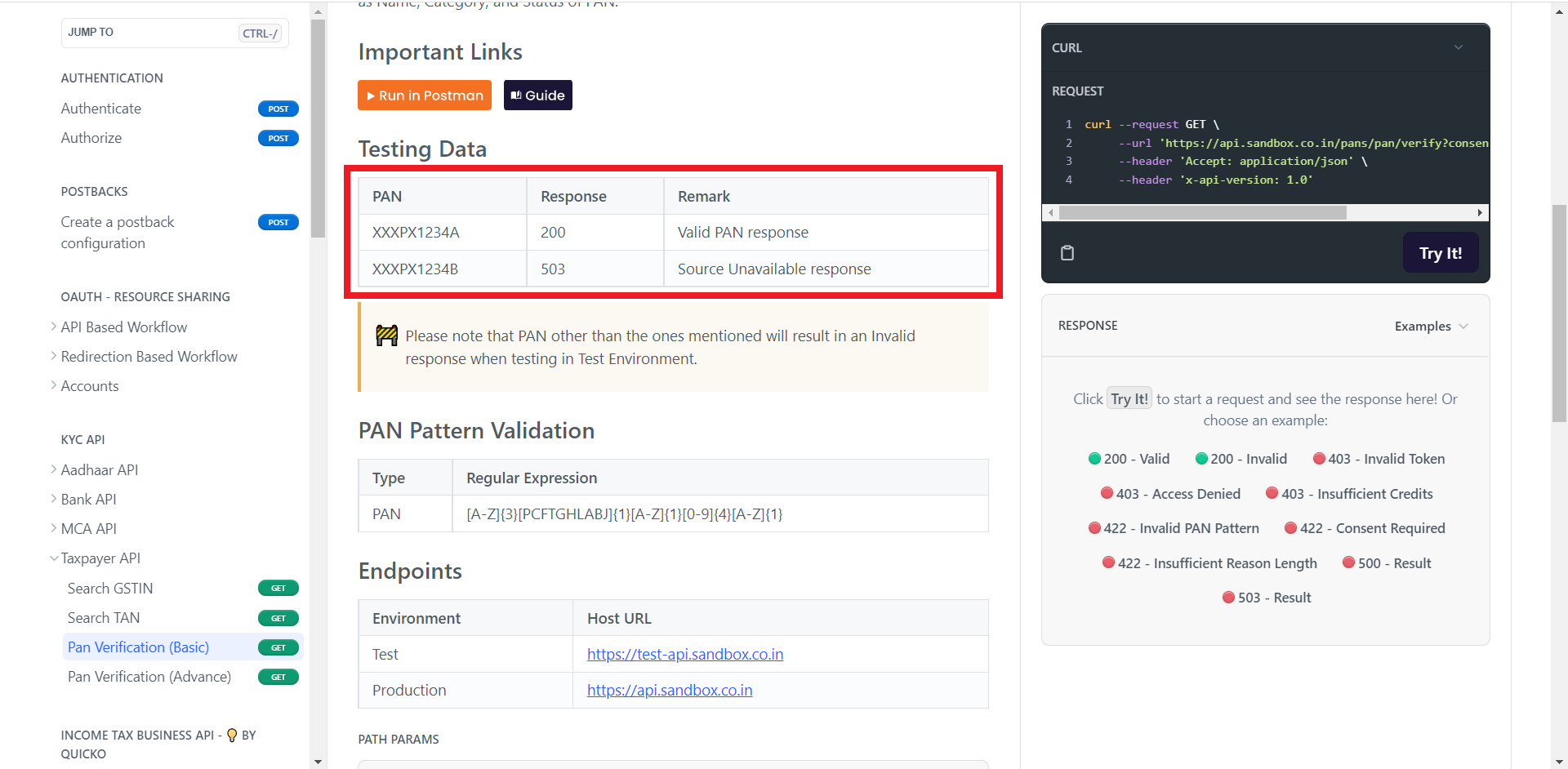
Task: Expand the Aadhaar API group
Action: point(54,469)
